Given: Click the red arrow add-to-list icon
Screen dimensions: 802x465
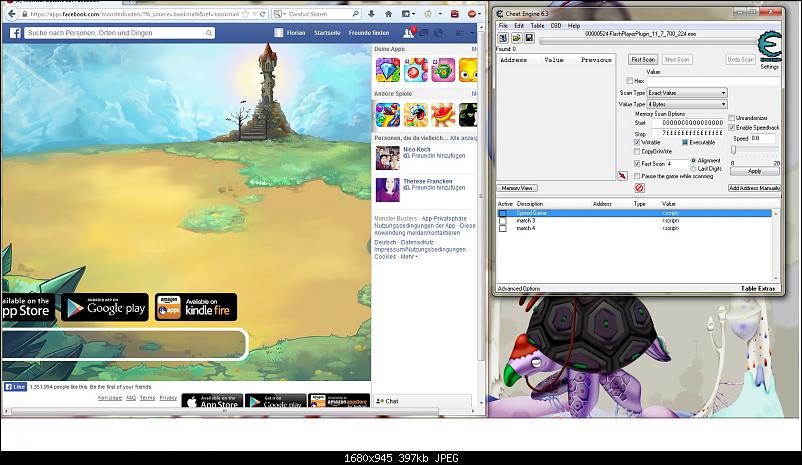Looking at the screenshot, I should coord(622,175).
